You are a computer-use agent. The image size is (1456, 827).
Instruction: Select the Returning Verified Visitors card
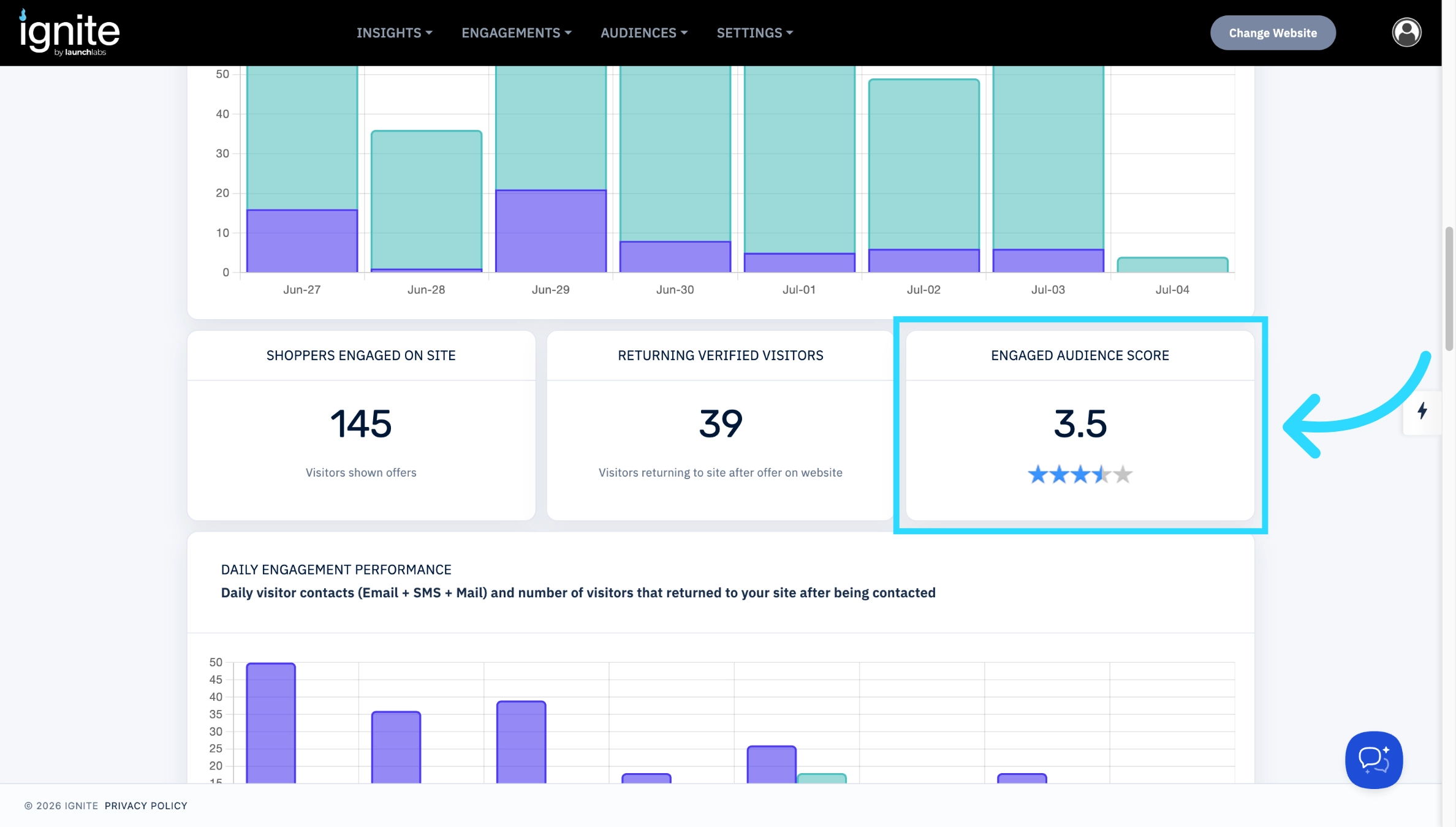pos(720,426)
